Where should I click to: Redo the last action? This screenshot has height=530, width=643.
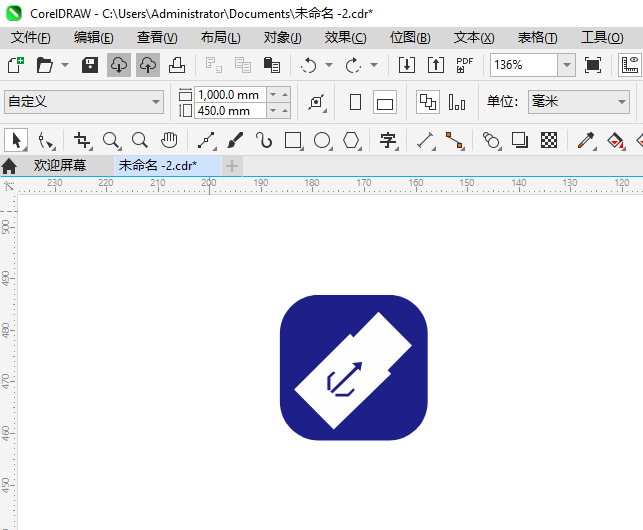tap(353, 65)
